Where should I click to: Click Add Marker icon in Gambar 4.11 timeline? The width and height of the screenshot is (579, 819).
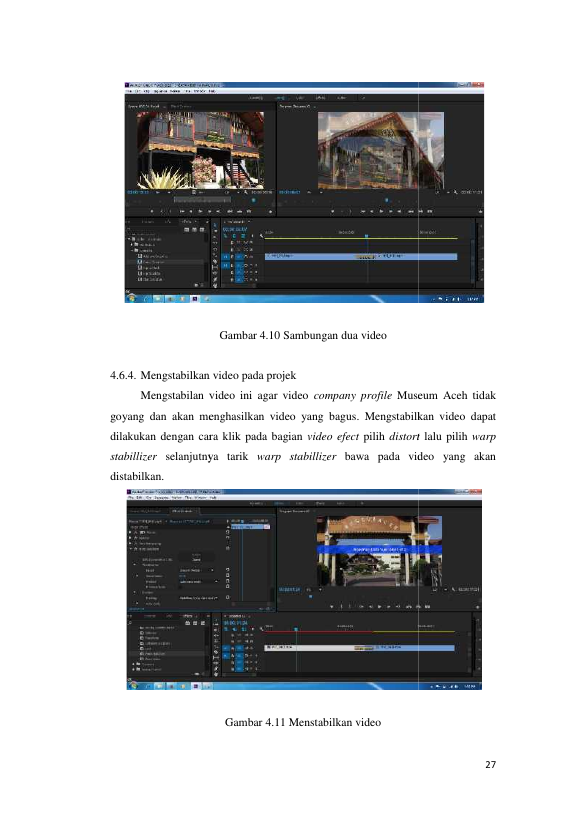pyautogui.click(x=253, y=629)
